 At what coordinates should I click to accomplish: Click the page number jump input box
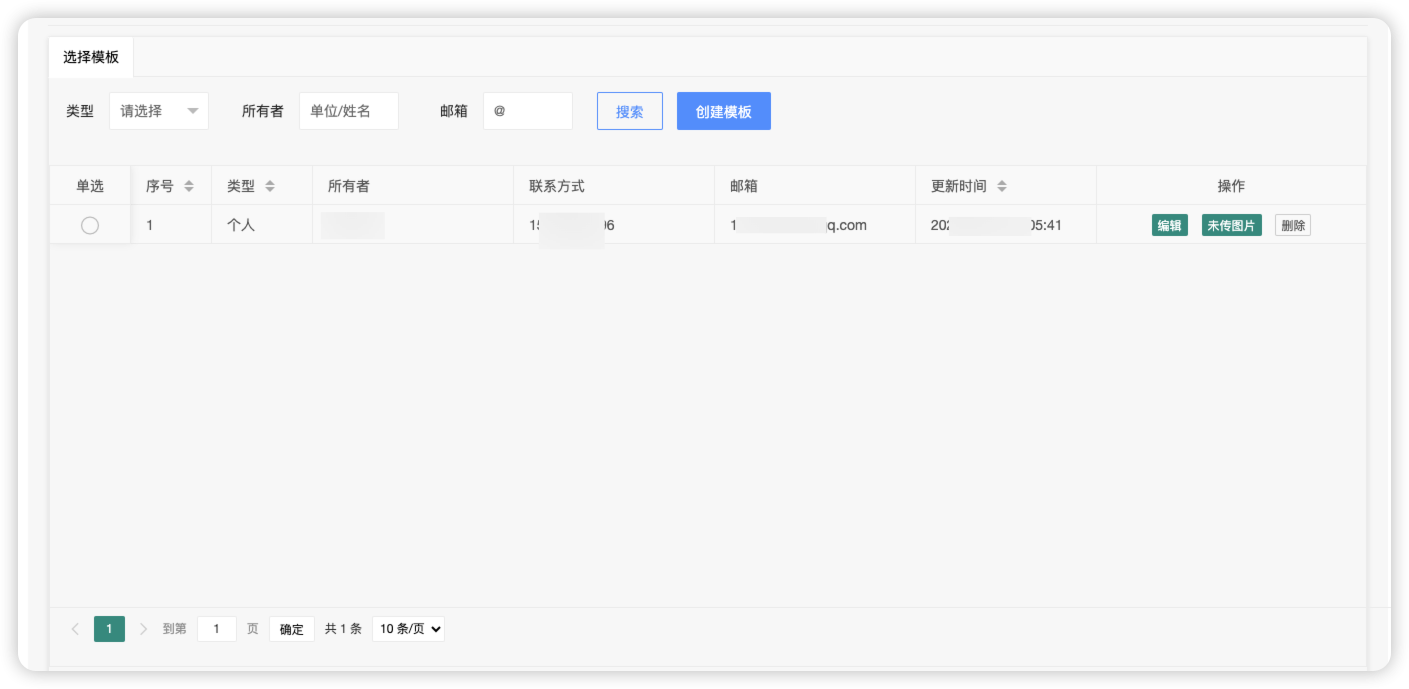[216, 629]
